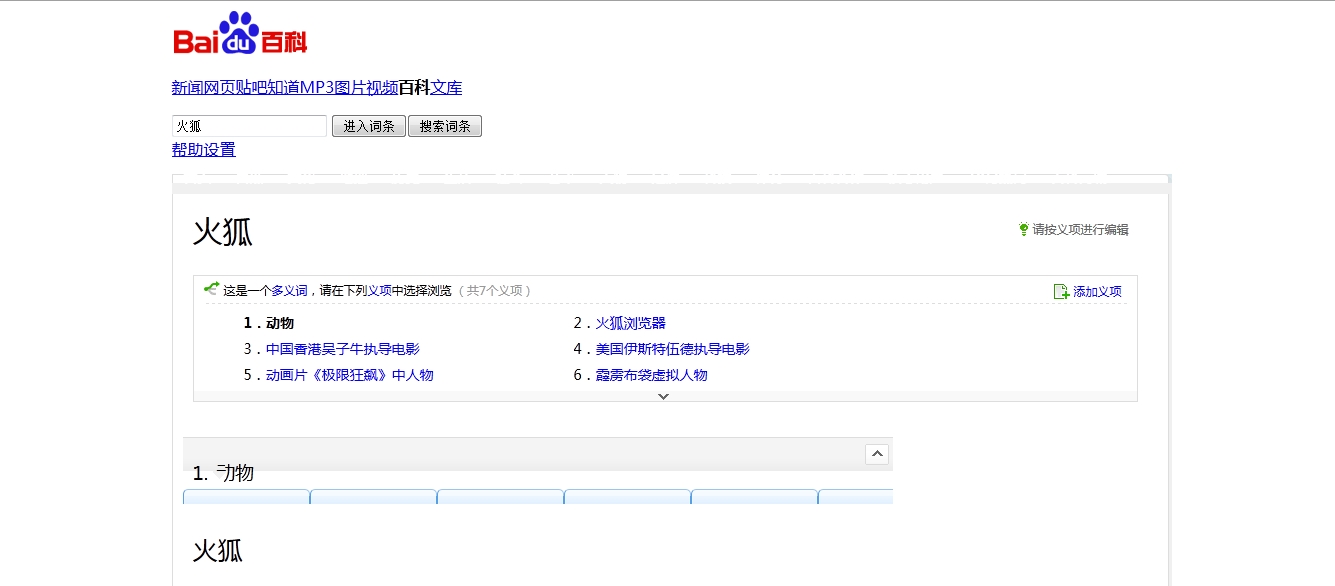This screenshot has height=586, width=1335.
Task: Click 请按义项进行编辑 link
Action: pos(1081,230)
